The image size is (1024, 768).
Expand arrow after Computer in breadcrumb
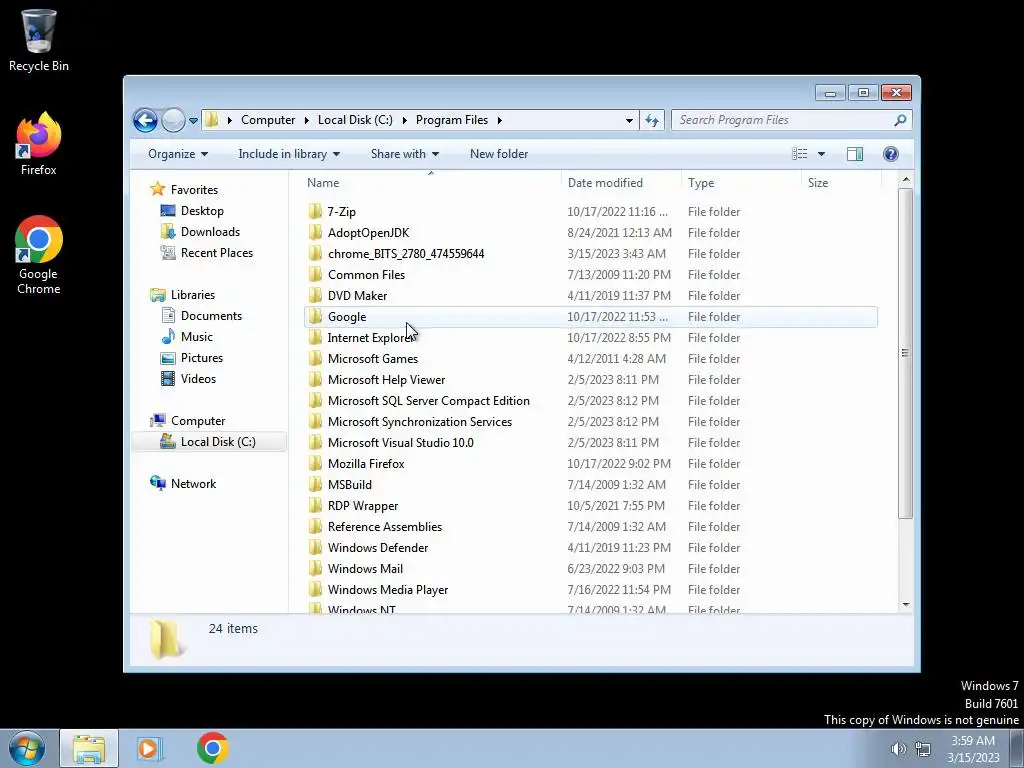tap(306, 120)
